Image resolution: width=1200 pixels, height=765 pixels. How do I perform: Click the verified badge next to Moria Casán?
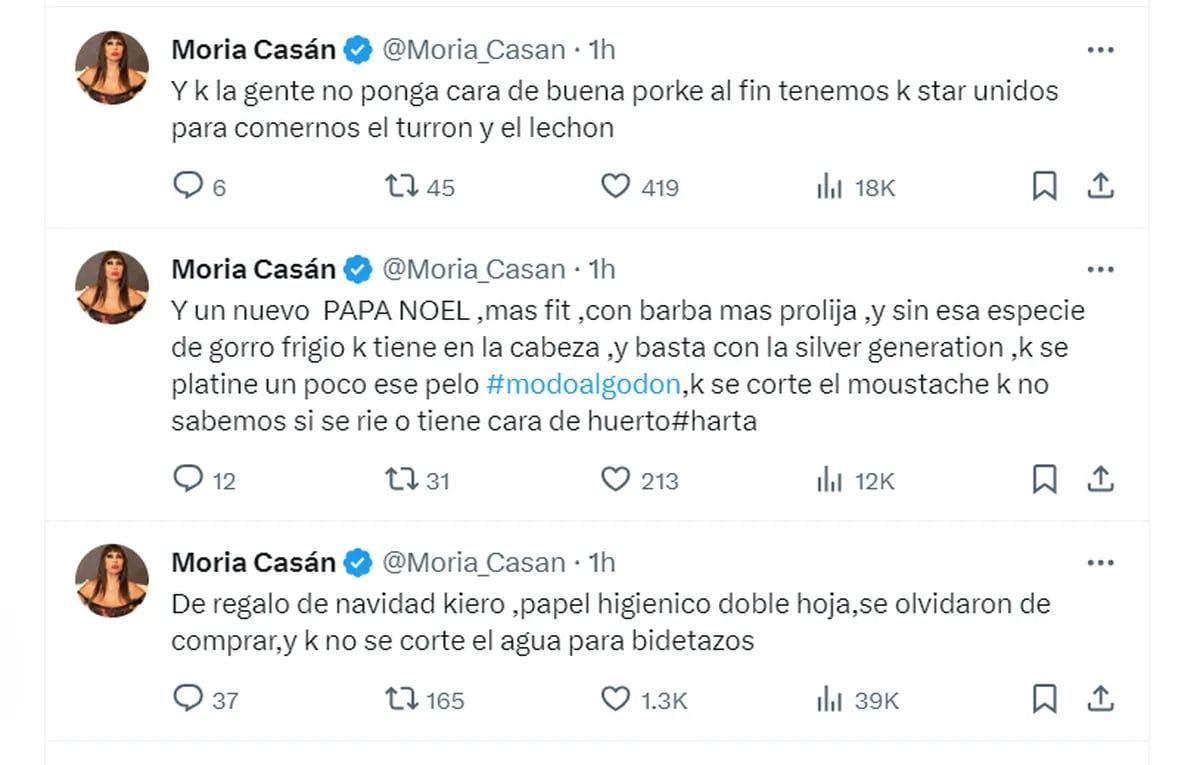point(356,48)
